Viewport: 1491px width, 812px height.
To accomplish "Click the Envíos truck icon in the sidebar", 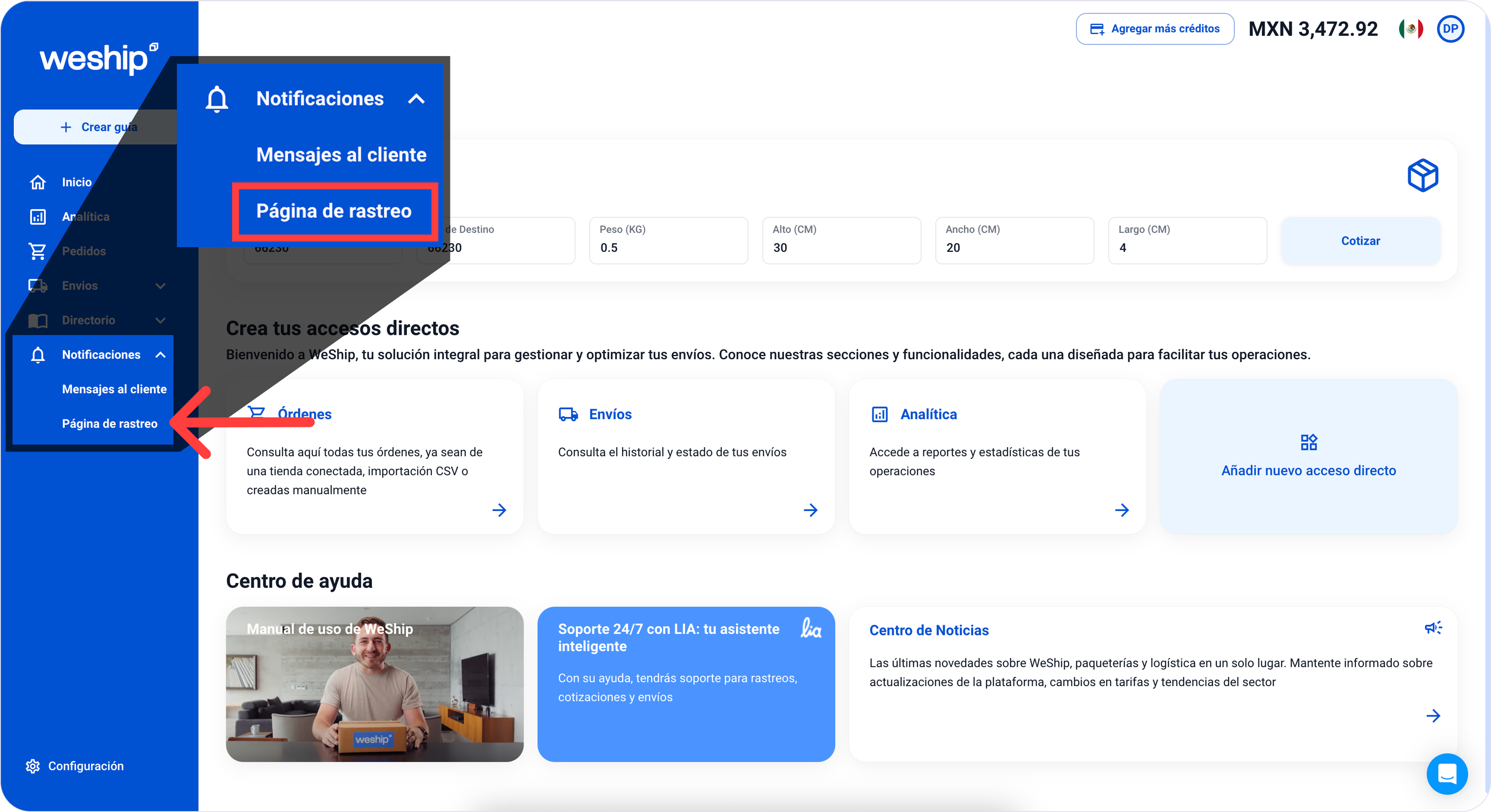I will [38, 286].
